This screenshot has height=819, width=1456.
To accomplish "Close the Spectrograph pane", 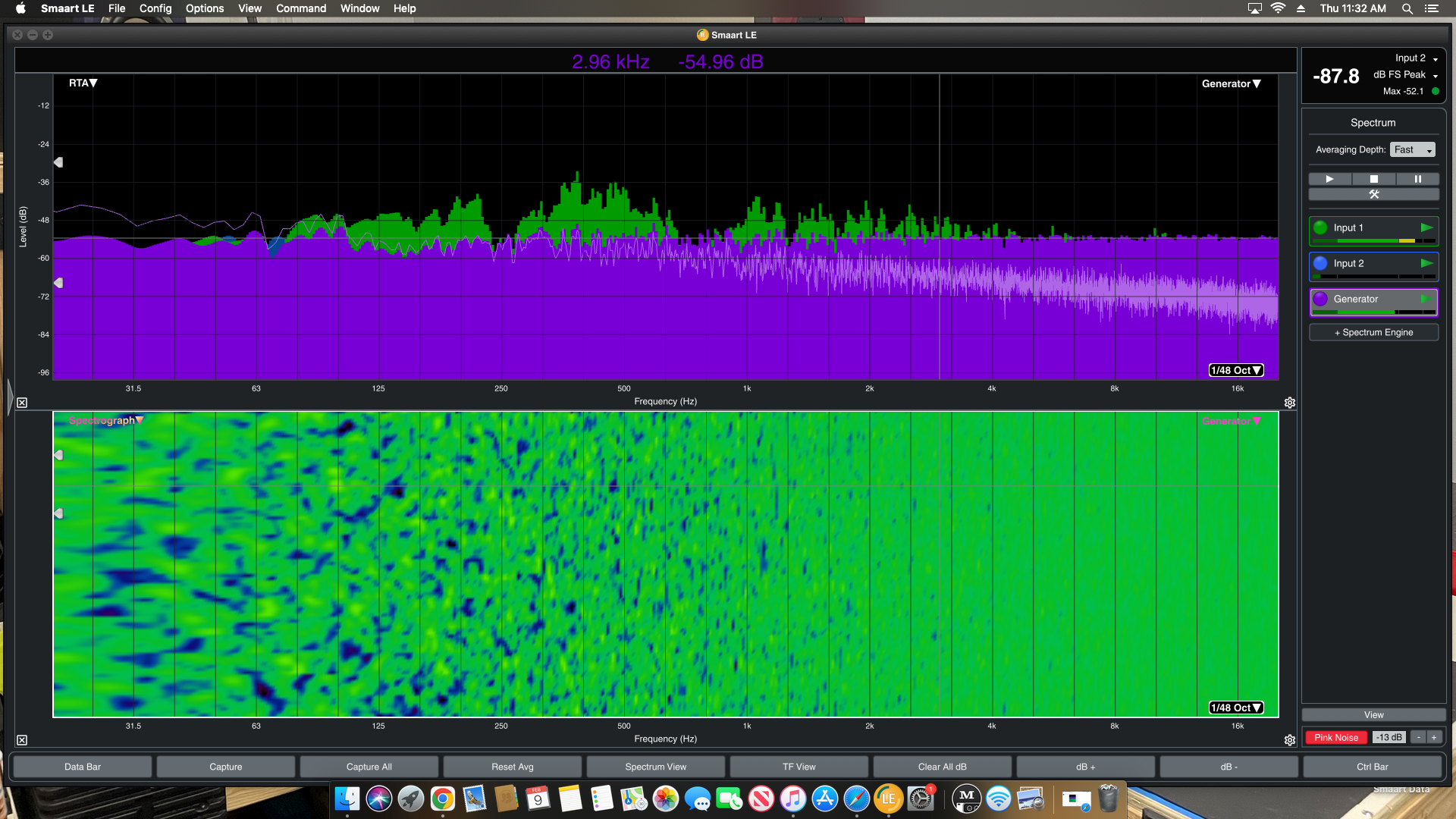I will pyautogui.click(x=22, y=740).
